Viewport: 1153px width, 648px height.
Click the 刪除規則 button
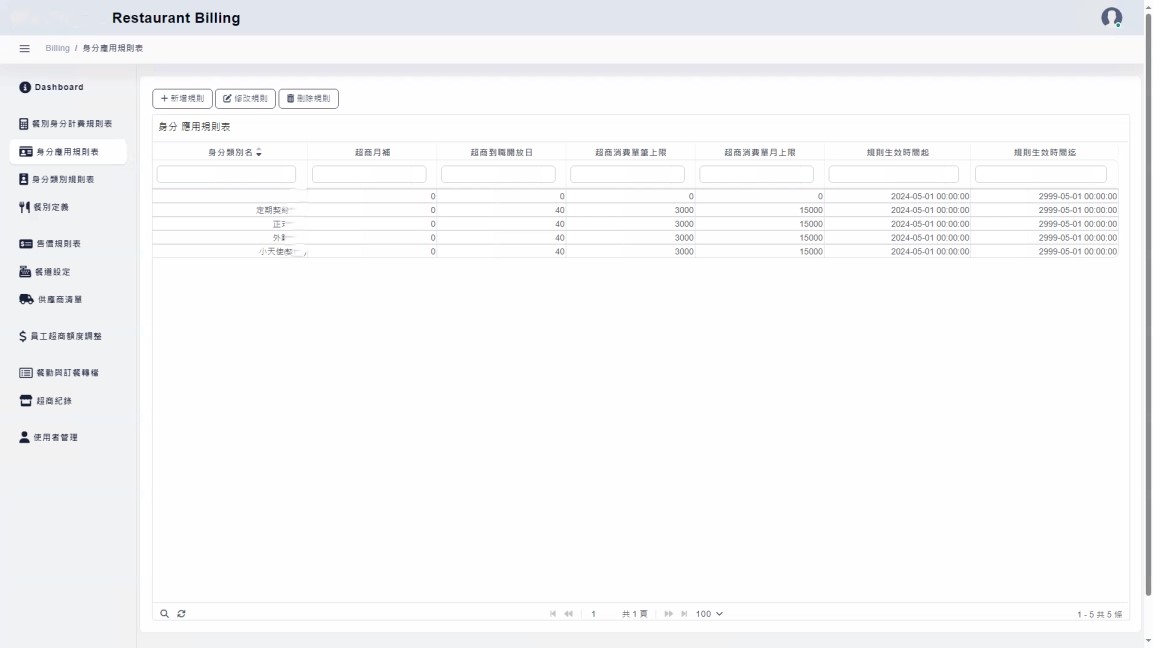[308, 98]
